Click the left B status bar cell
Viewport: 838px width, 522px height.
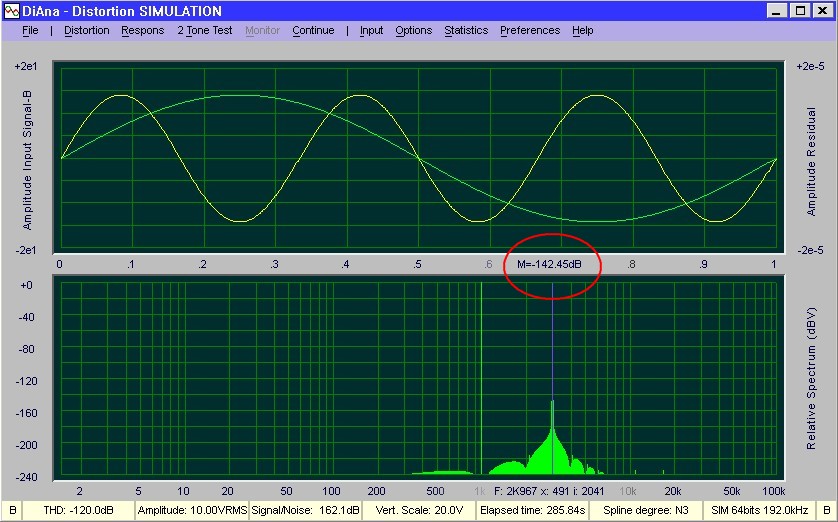tap(13, 510)
